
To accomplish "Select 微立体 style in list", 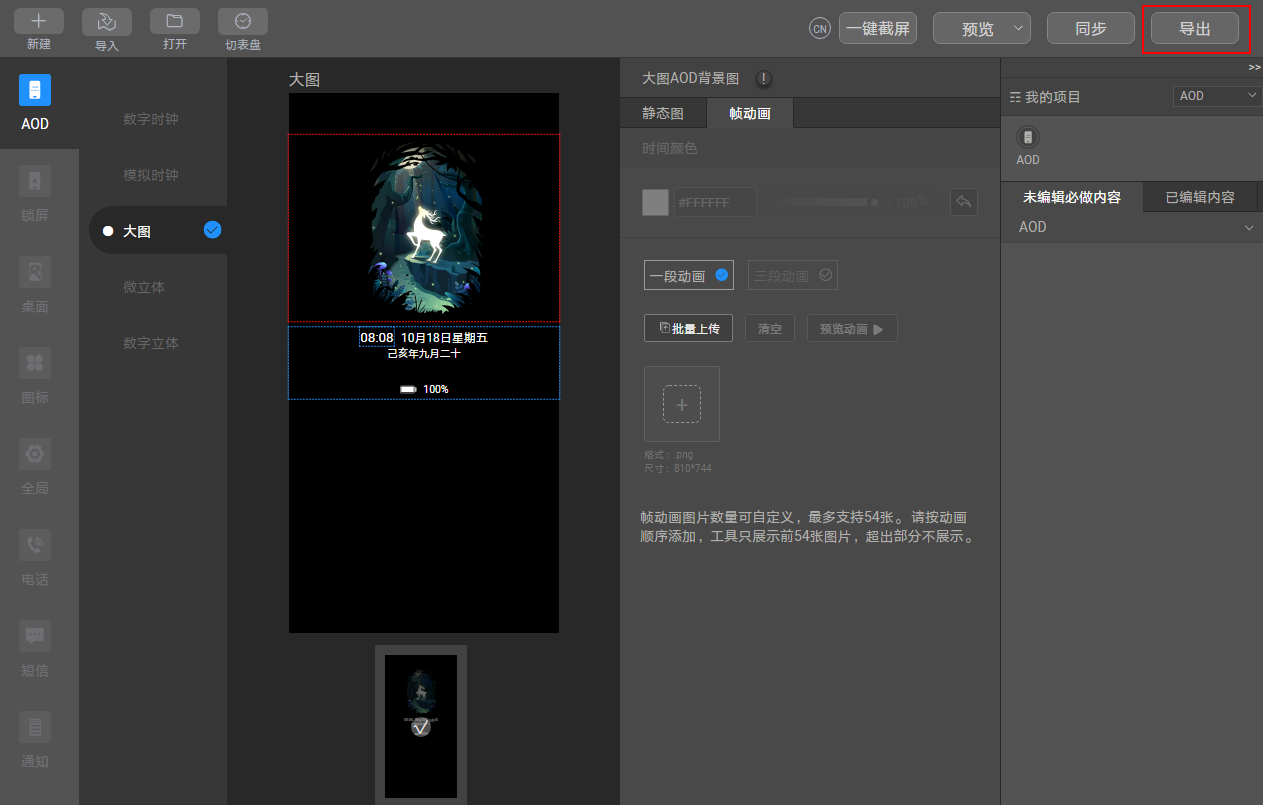I will (x=144, y=287).
